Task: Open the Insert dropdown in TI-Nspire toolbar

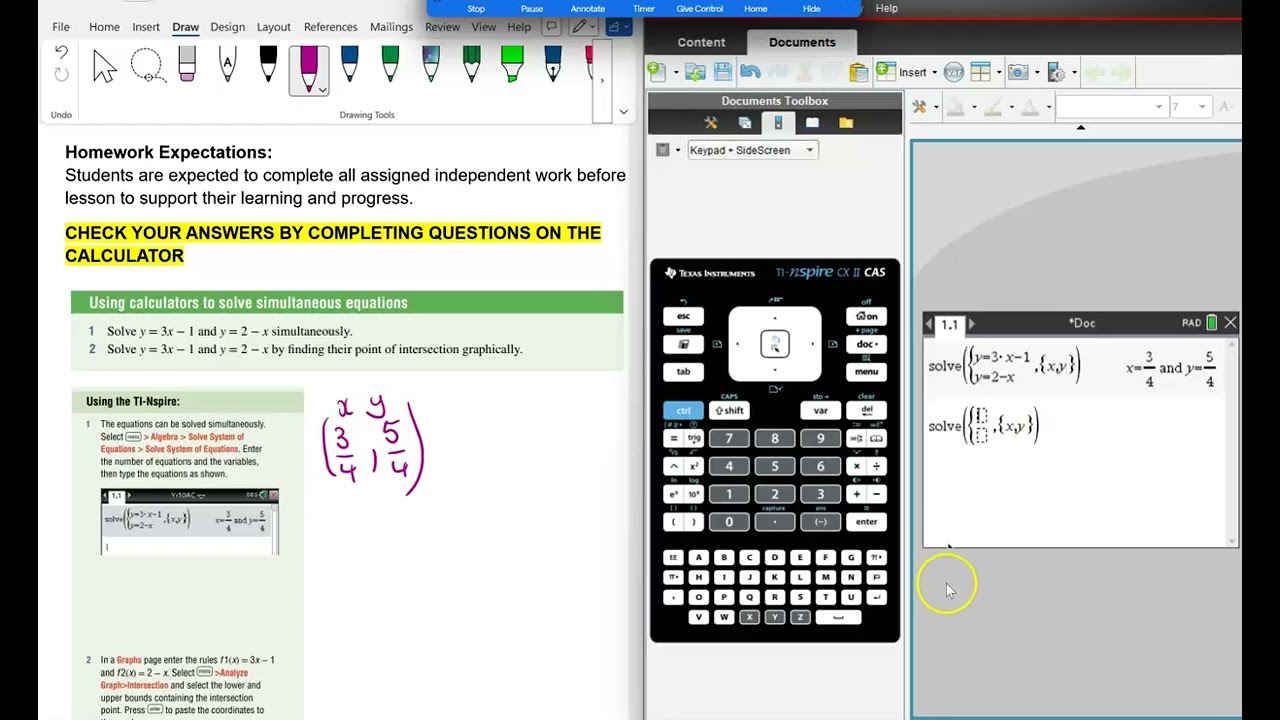Action: 907,72
